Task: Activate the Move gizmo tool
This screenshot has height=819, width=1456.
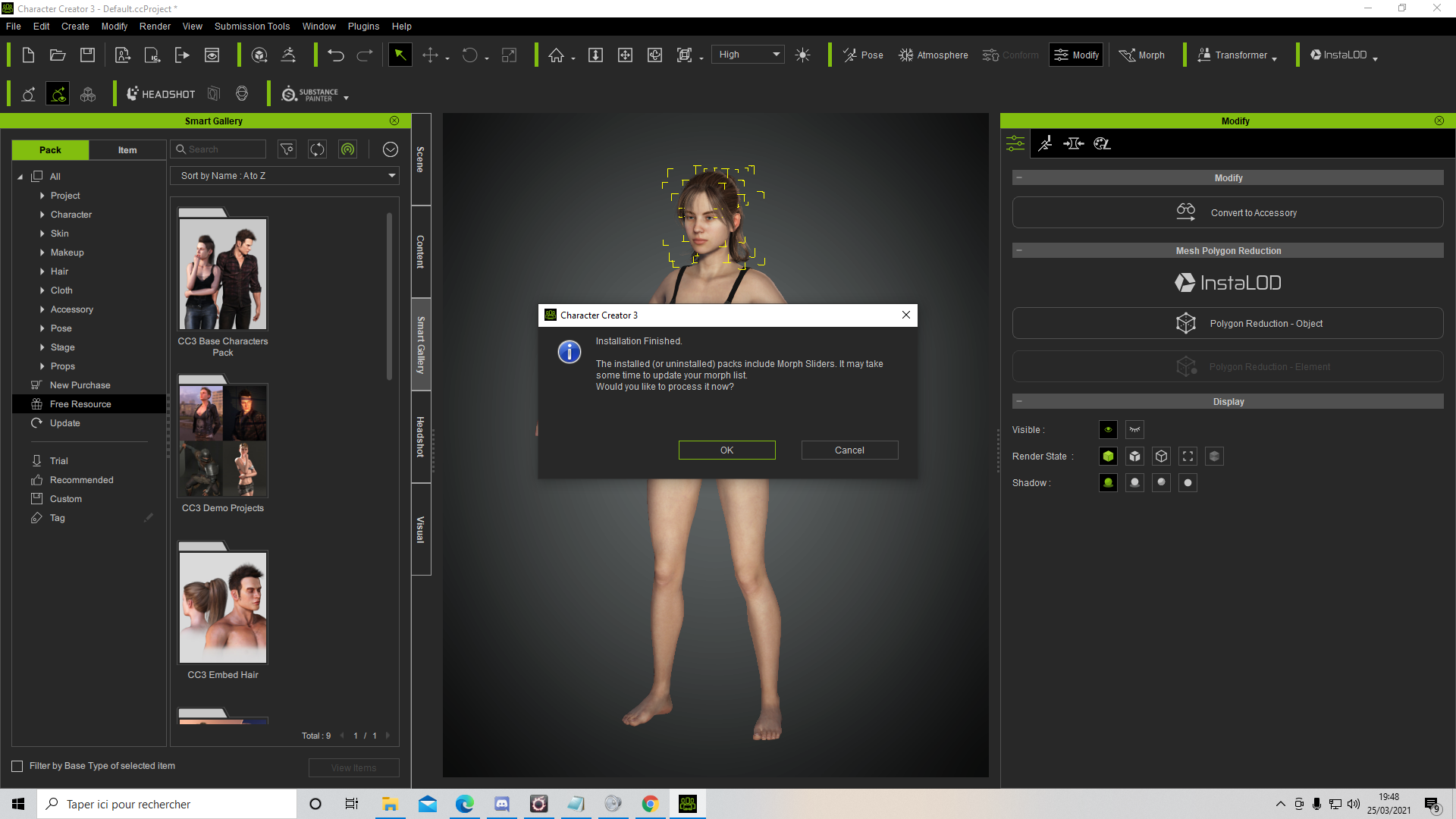Action: [x=430, y=55]
